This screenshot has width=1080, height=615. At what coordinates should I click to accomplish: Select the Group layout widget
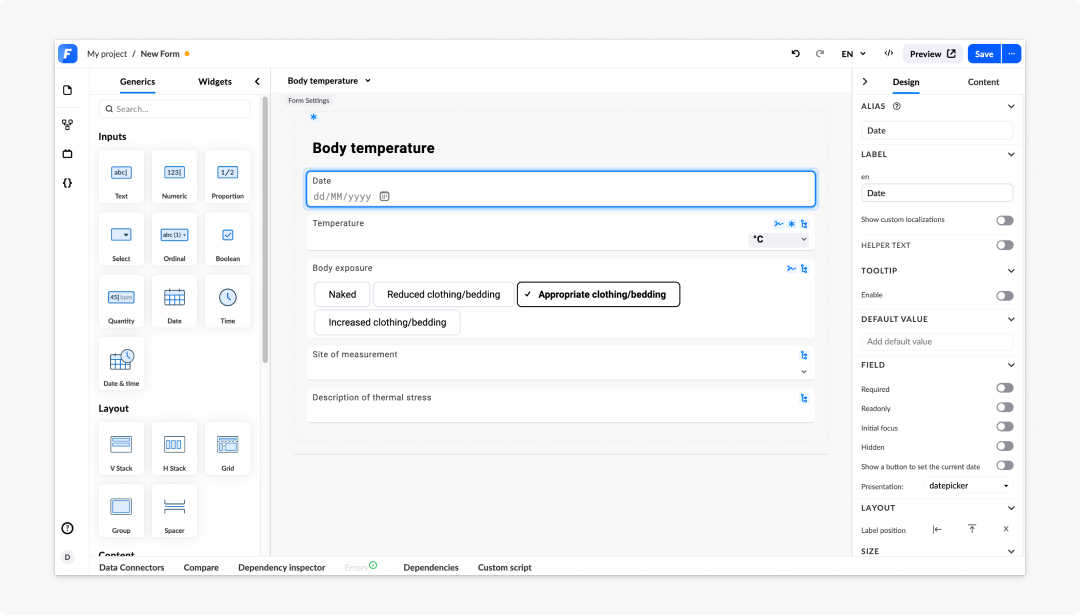(x=121, y=510)
